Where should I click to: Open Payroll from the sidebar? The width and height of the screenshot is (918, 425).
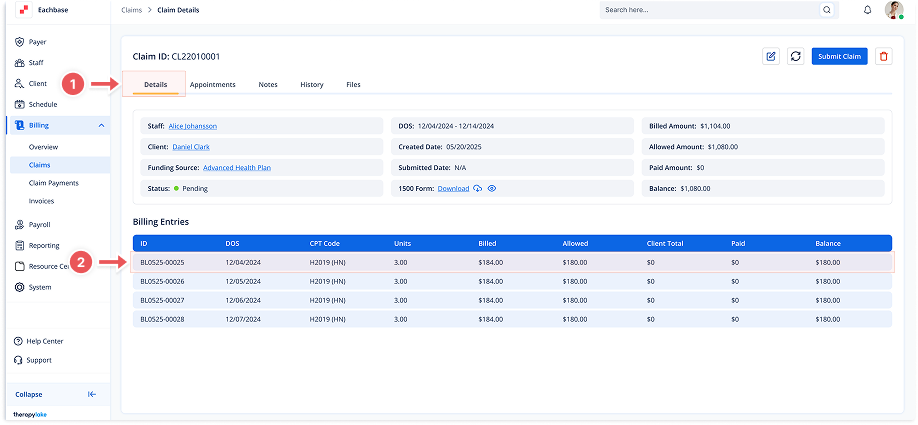click(x=39, y=225)
